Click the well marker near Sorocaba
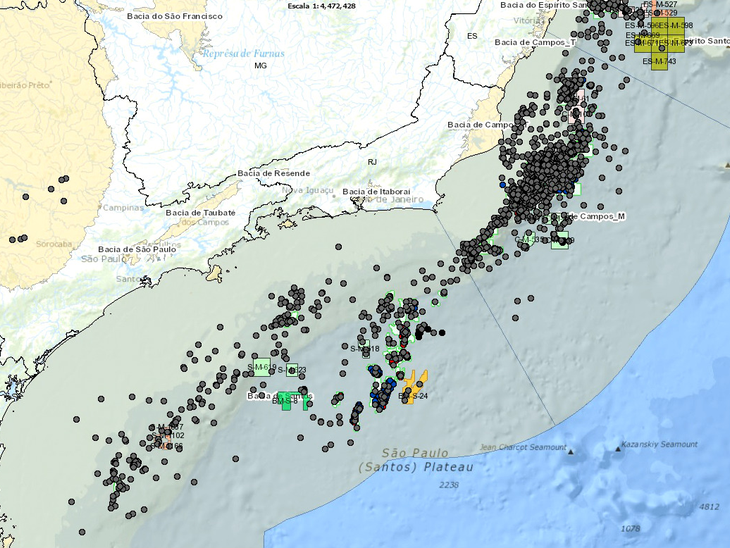Image resolution: width=730 pixels, height=548 pixels. pos(18,239)
